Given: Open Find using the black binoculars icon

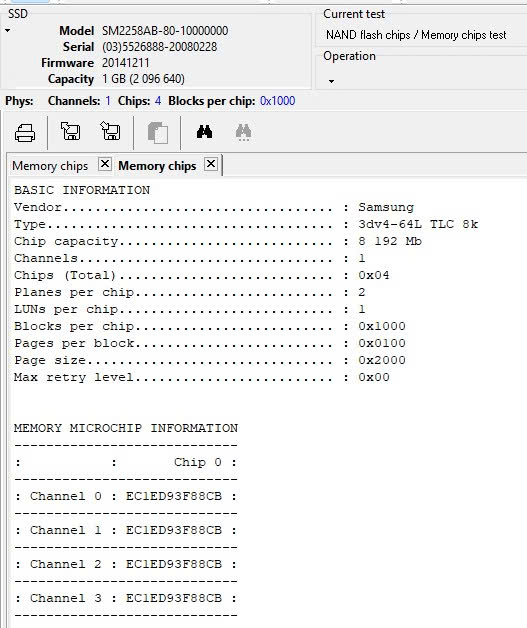Looking at the screenshot, I should [204, 132].
